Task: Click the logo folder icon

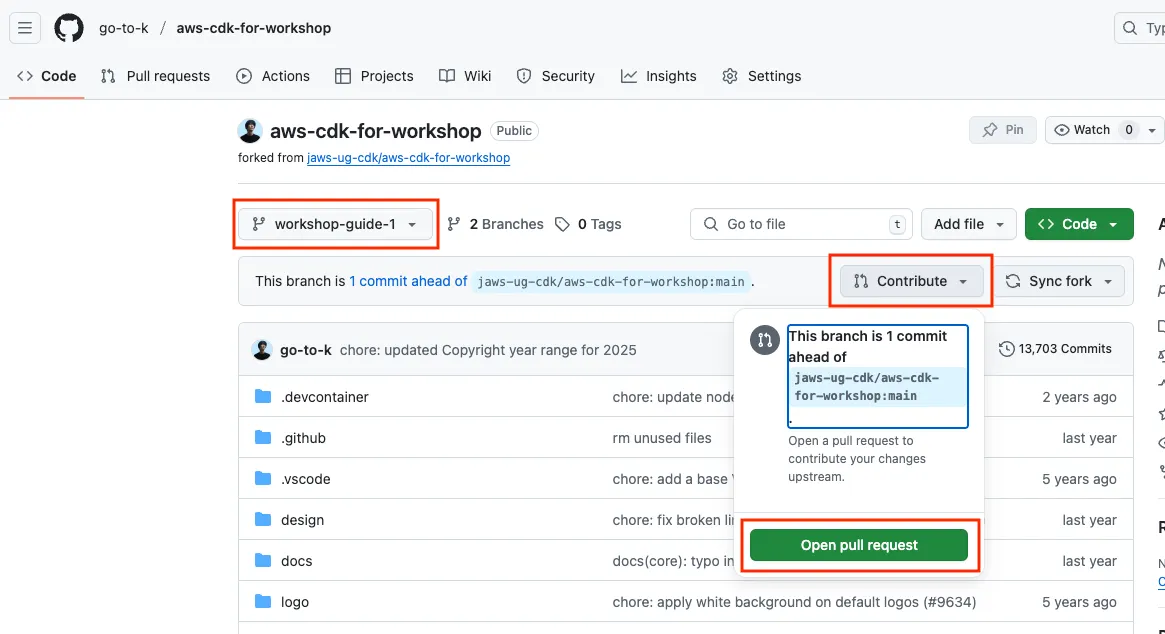Action: click(263, 601)
